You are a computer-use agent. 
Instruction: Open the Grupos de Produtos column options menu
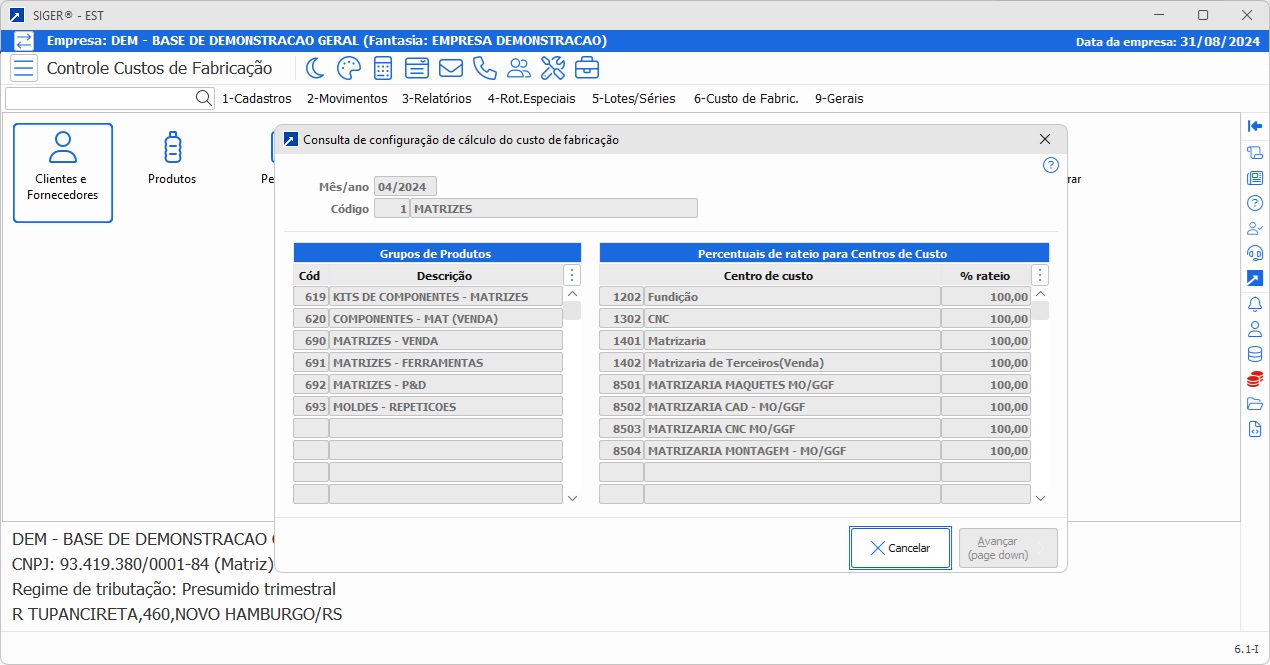[571, 274]
